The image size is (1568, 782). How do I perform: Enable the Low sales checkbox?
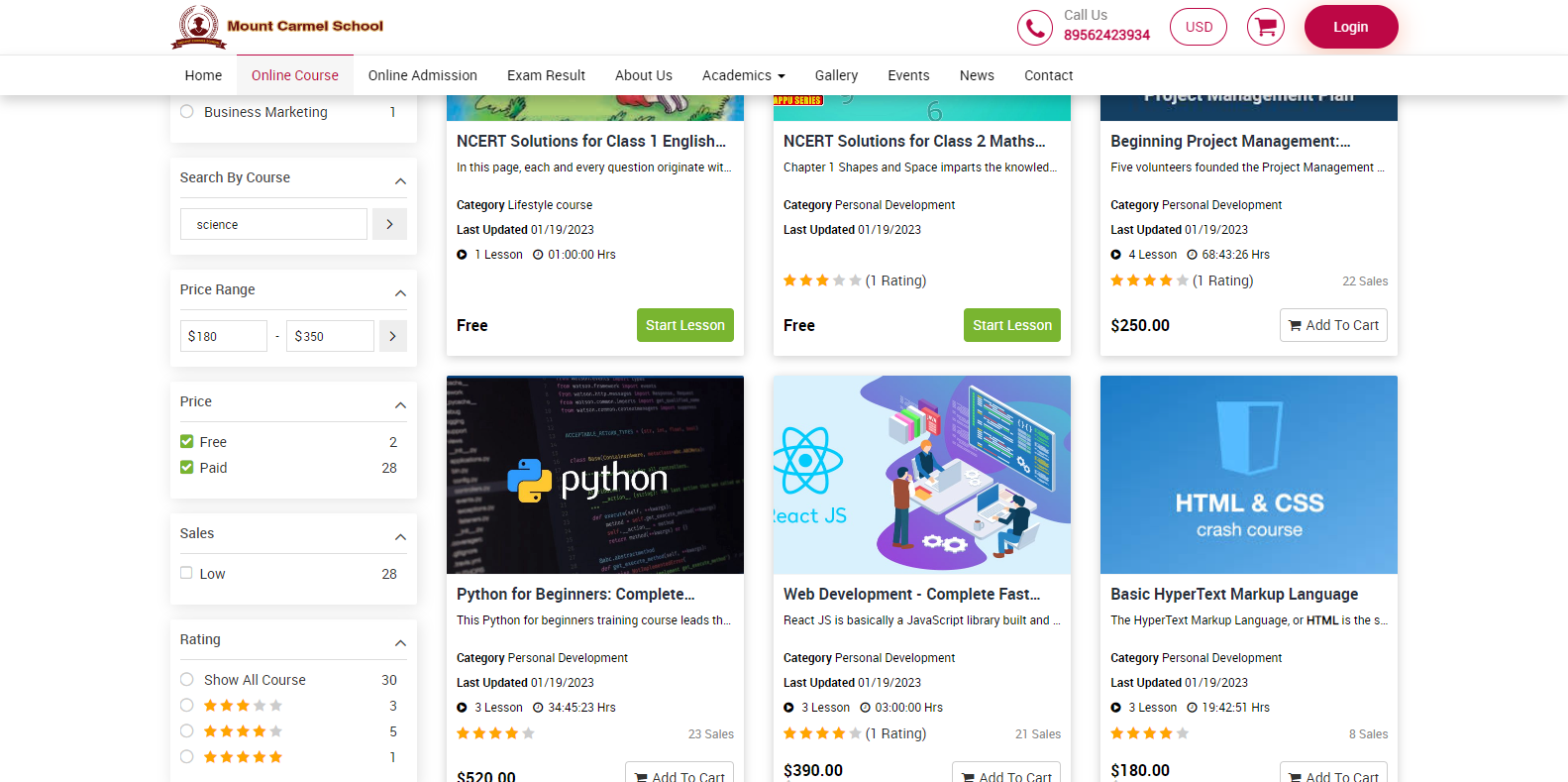tap(186, 573)
